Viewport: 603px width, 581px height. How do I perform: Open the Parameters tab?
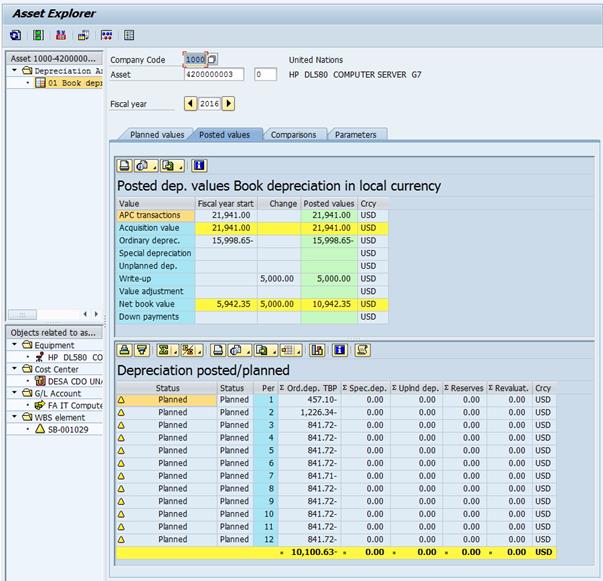click(x=355, y=135)
